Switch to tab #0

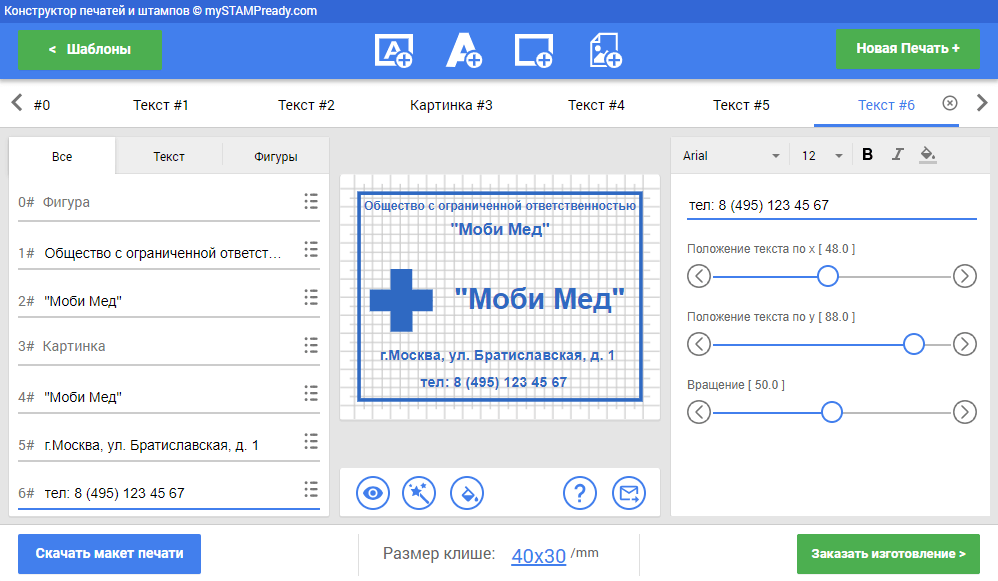(x=42, y=105)
